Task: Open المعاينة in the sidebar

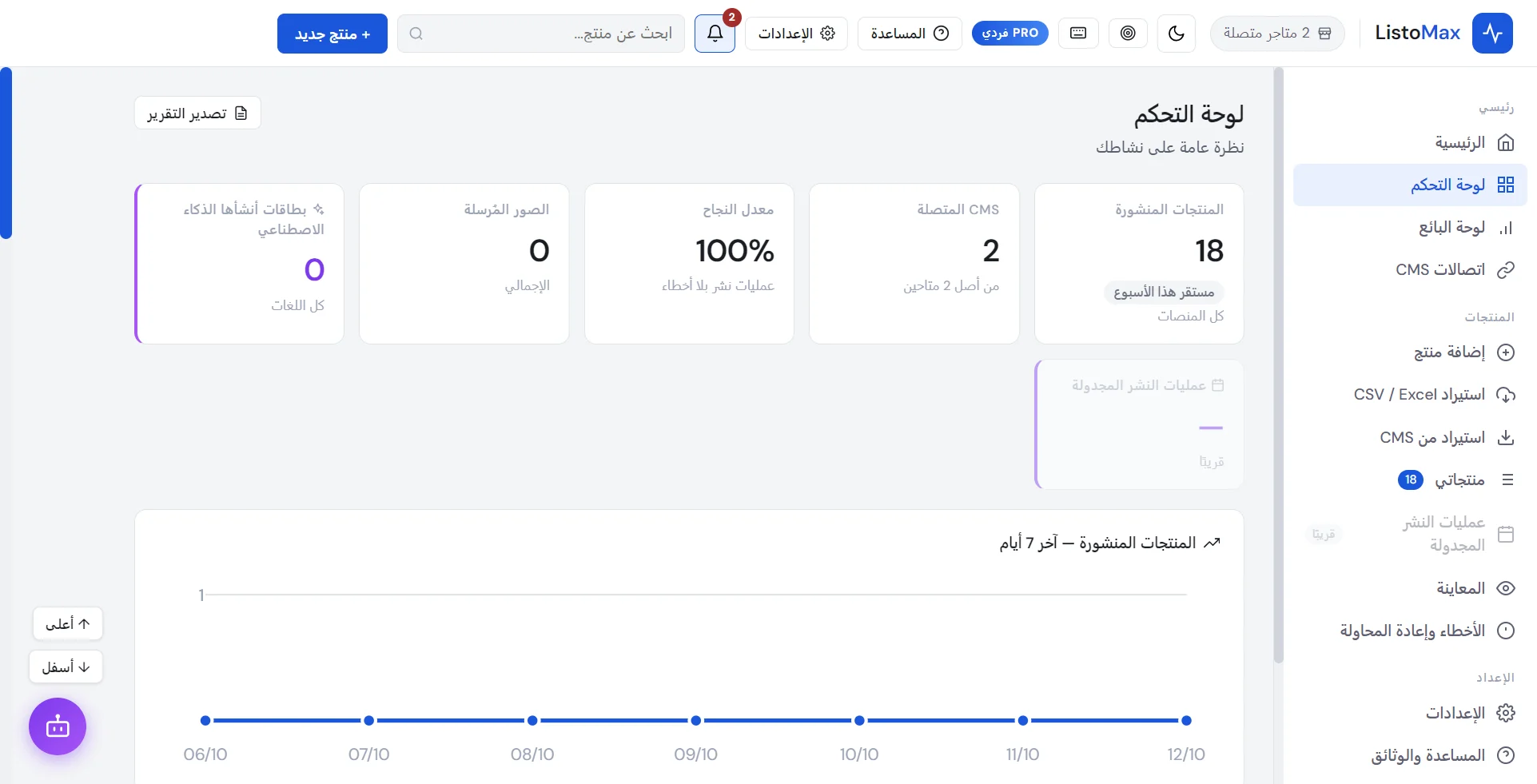Action: [1410, 588]
